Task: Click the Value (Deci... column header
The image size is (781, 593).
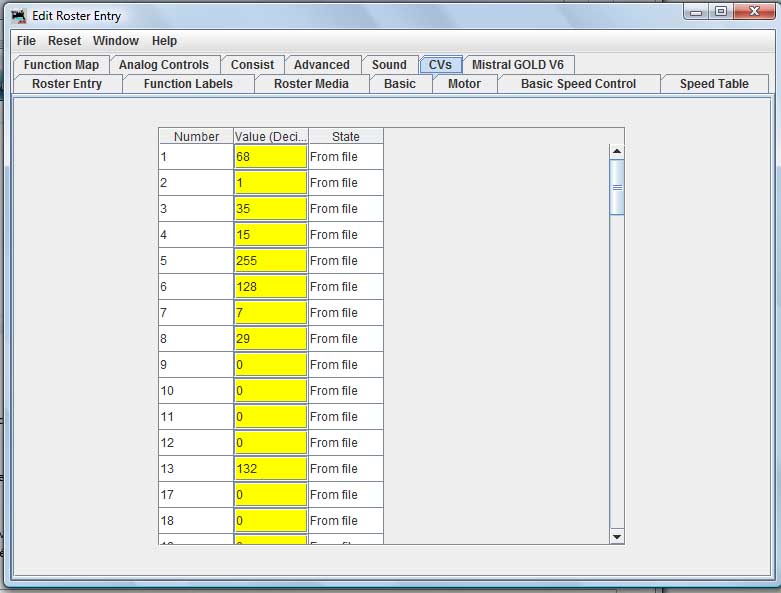Action: (x=271, y=136)
